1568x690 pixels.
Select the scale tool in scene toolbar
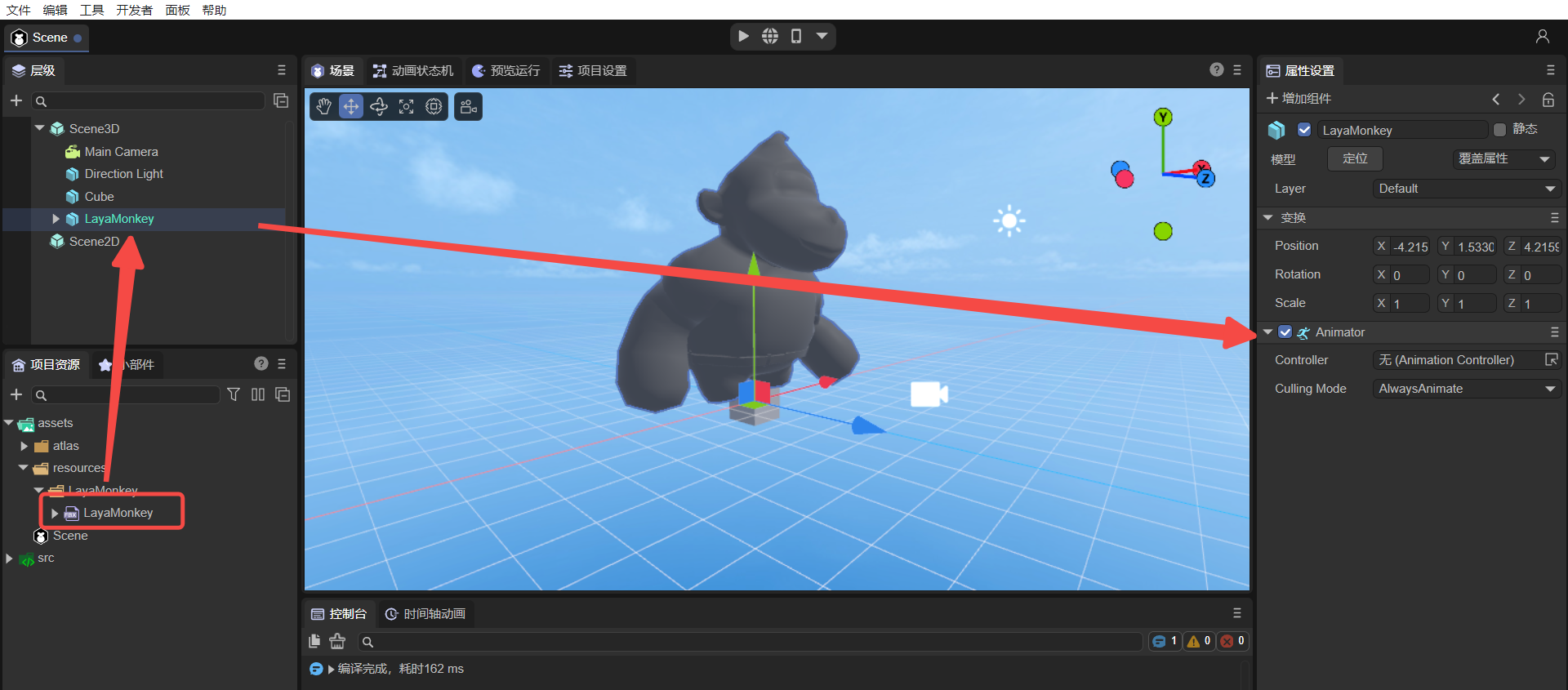point(407,106)
